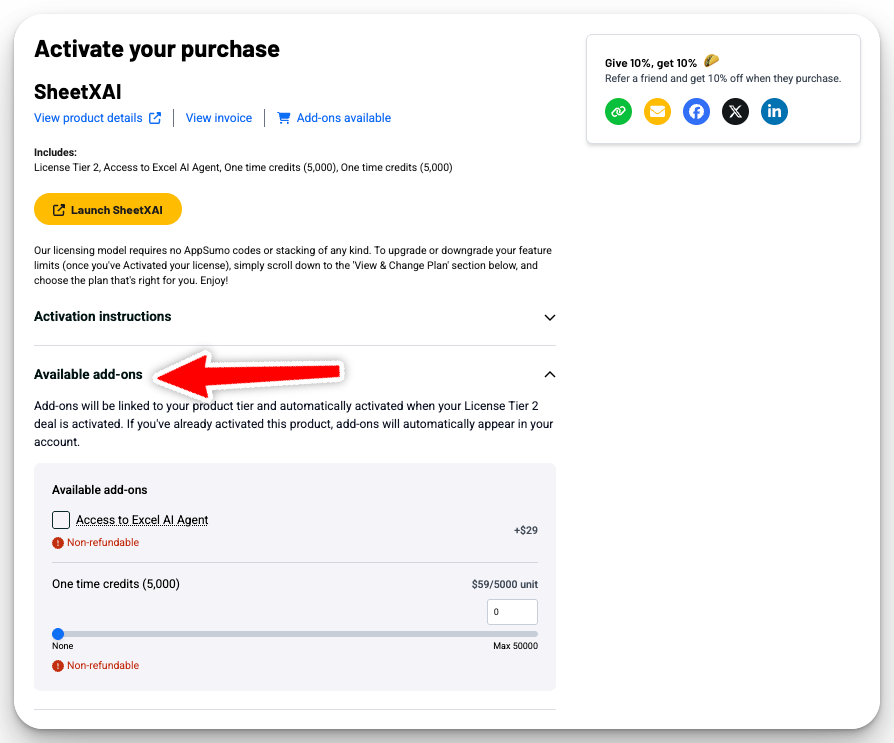The height and width of the screenshot is (743, 894).
Task: Click the external link icon beside View product details
Action: [155, 118]
